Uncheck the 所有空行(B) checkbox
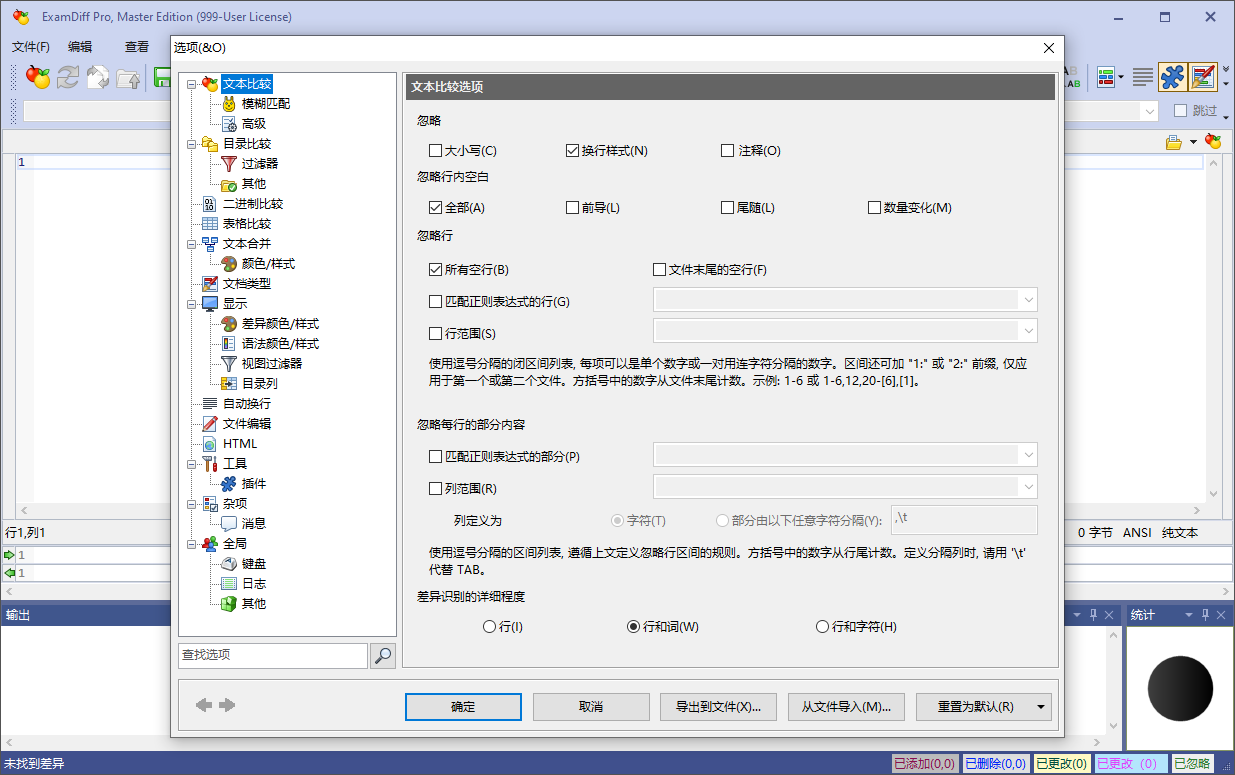Screen dimensions: 1235x775 pos(435,270)
